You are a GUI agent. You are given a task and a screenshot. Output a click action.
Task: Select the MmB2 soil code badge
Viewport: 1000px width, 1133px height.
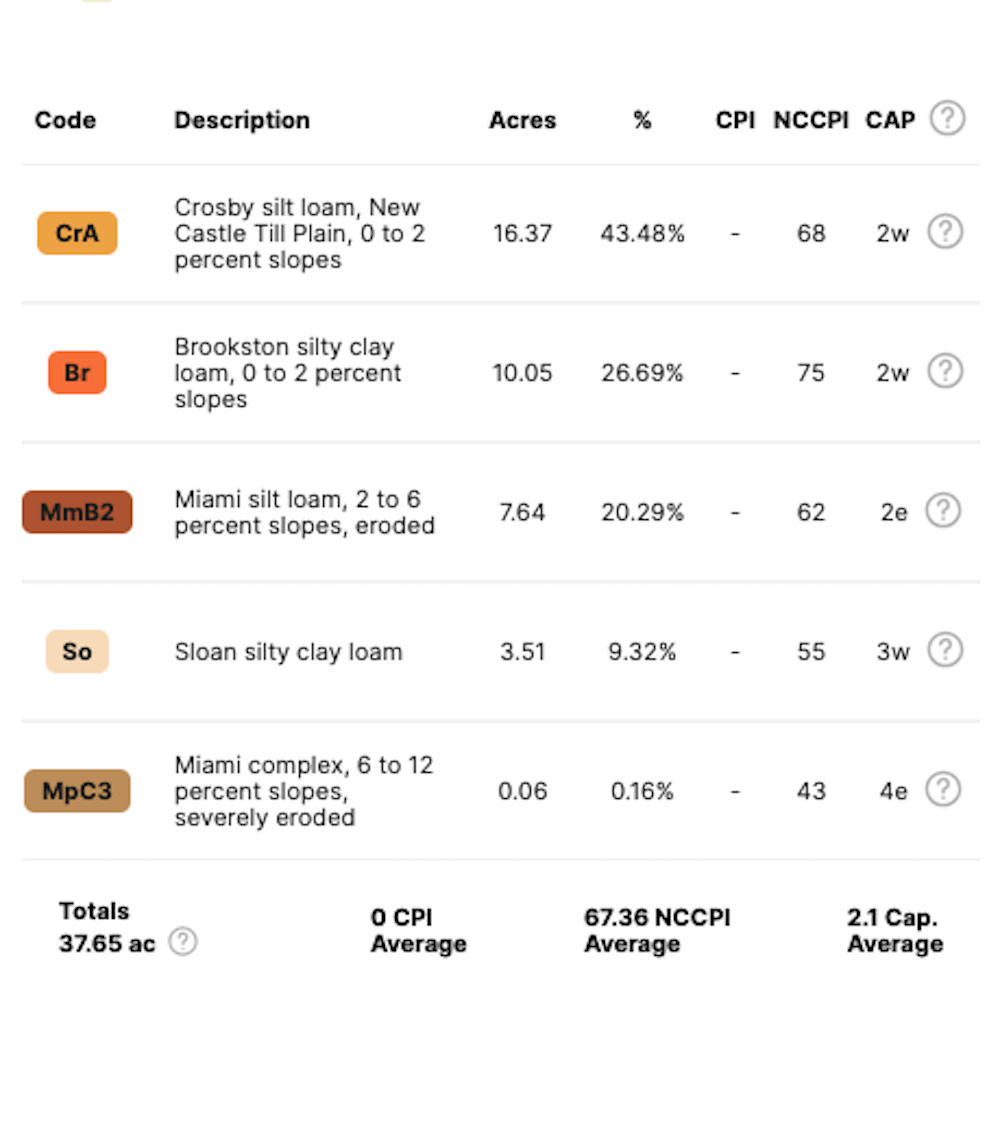point(77,512)
